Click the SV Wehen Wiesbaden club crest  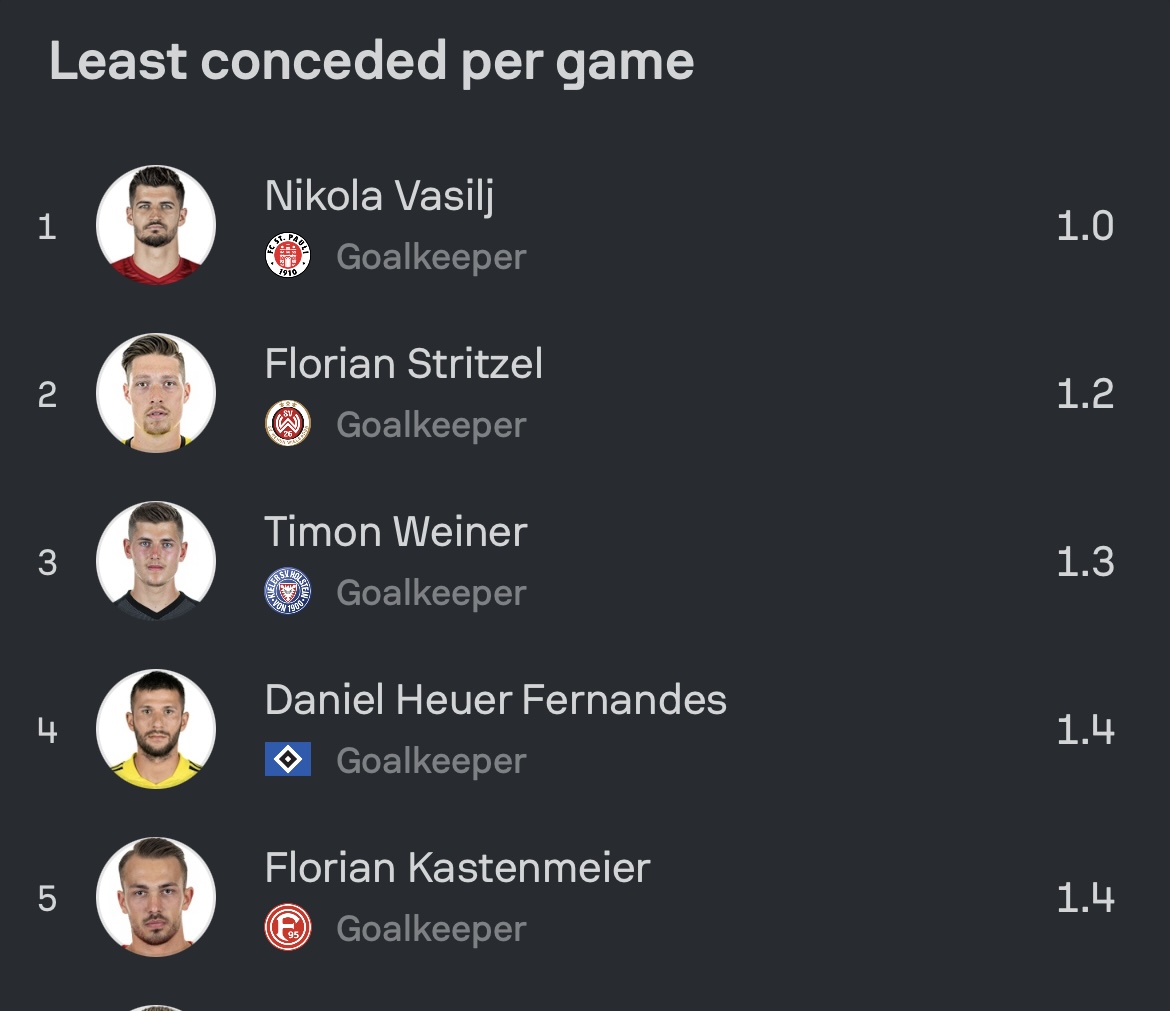(288, 423)
